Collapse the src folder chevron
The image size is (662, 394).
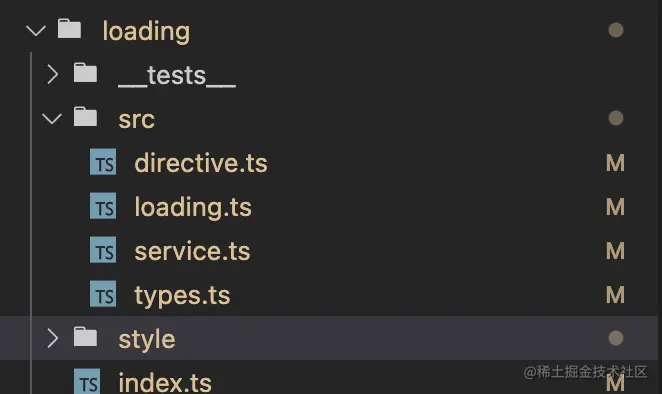(x=52, y=119)
